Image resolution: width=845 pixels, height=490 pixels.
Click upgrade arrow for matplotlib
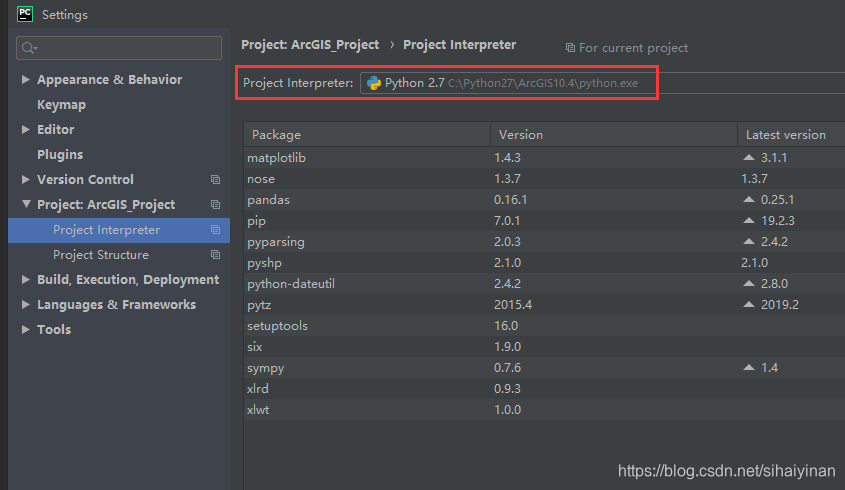749,157
